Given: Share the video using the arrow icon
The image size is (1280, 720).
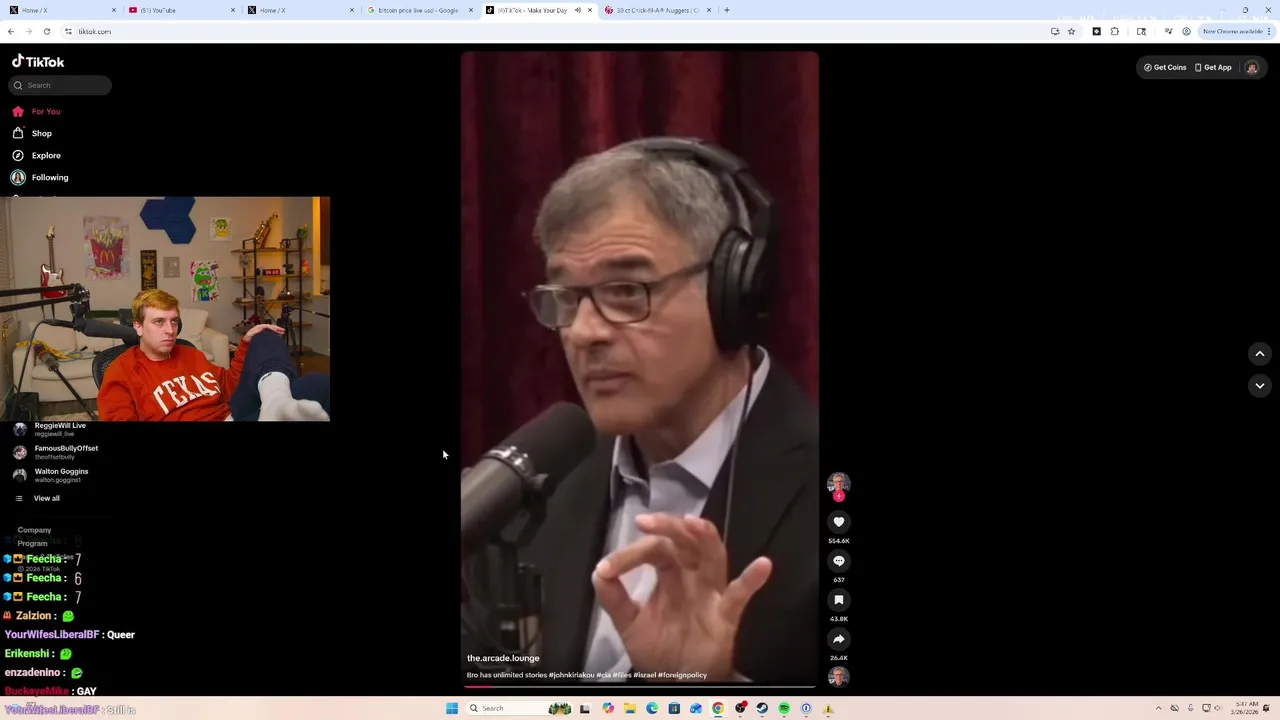Looking at the screenshot, I should pyautogui.click(x=839, y=639).
